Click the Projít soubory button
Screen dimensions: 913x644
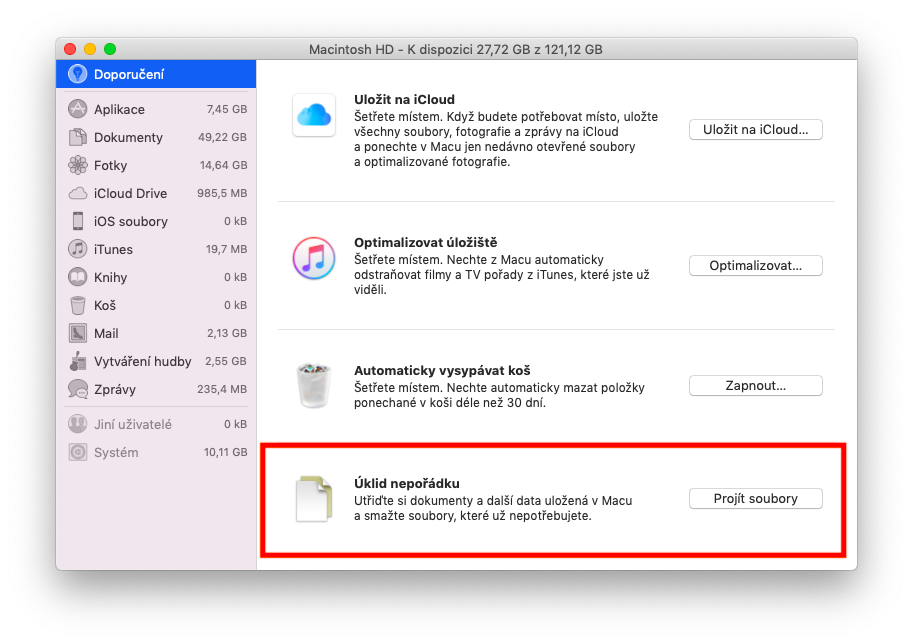(755, 498)
